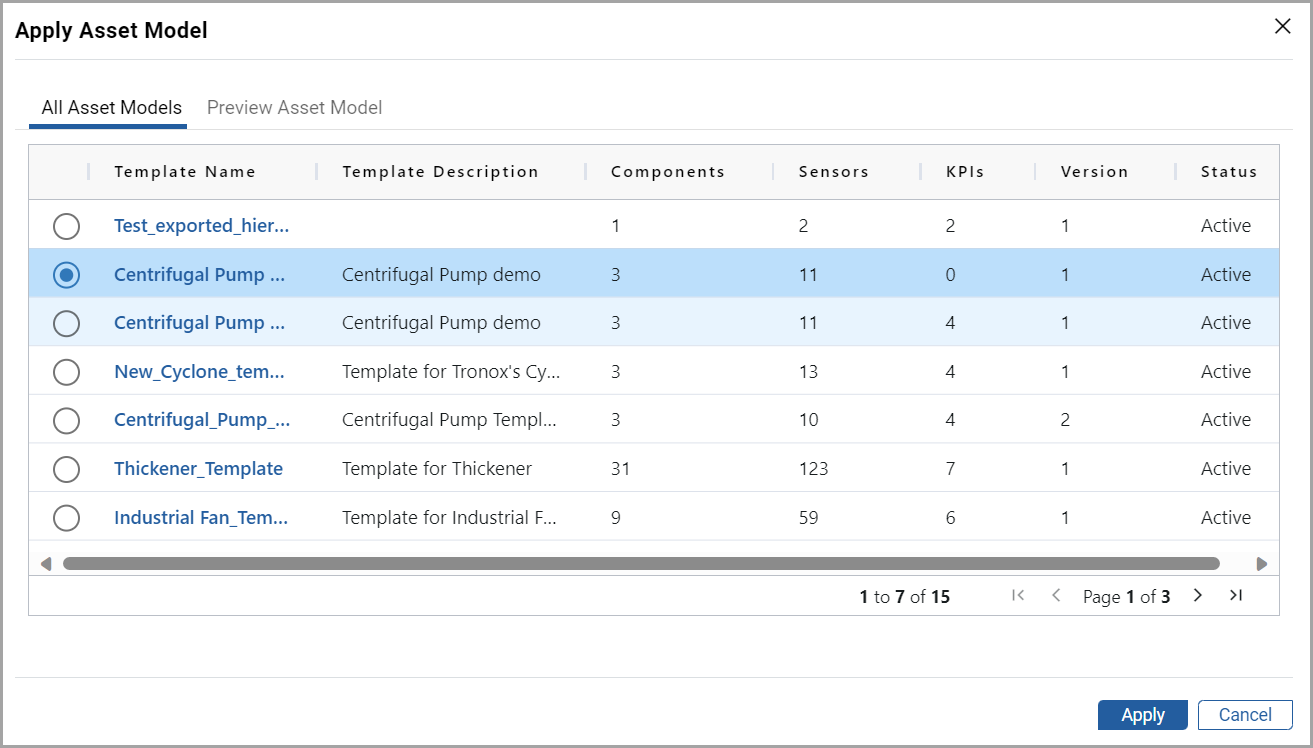The image size is (1313, 748).
Task: Close the Apply Asset Model dialog
Action: [1282, 27]
